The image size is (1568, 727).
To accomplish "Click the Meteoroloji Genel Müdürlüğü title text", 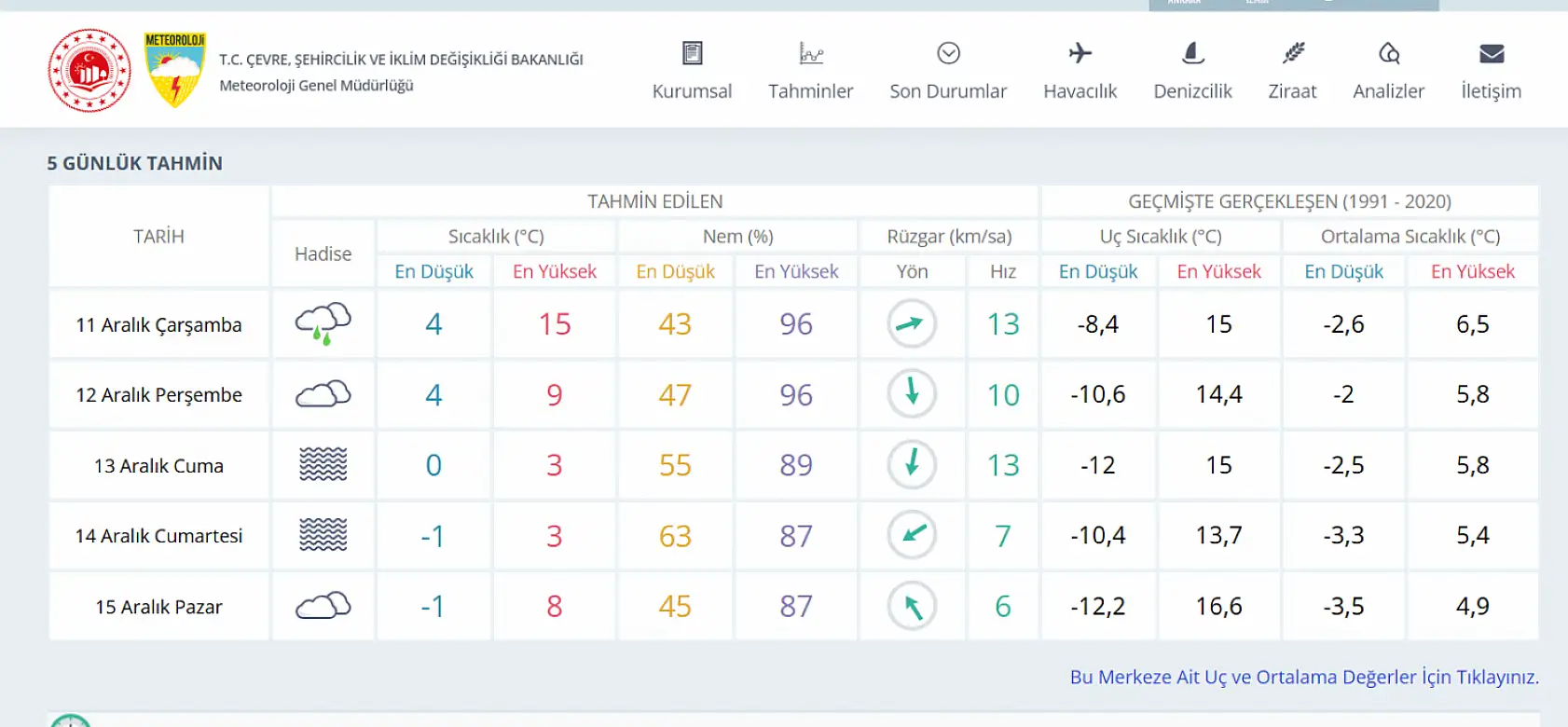I will tap(316, 86).
